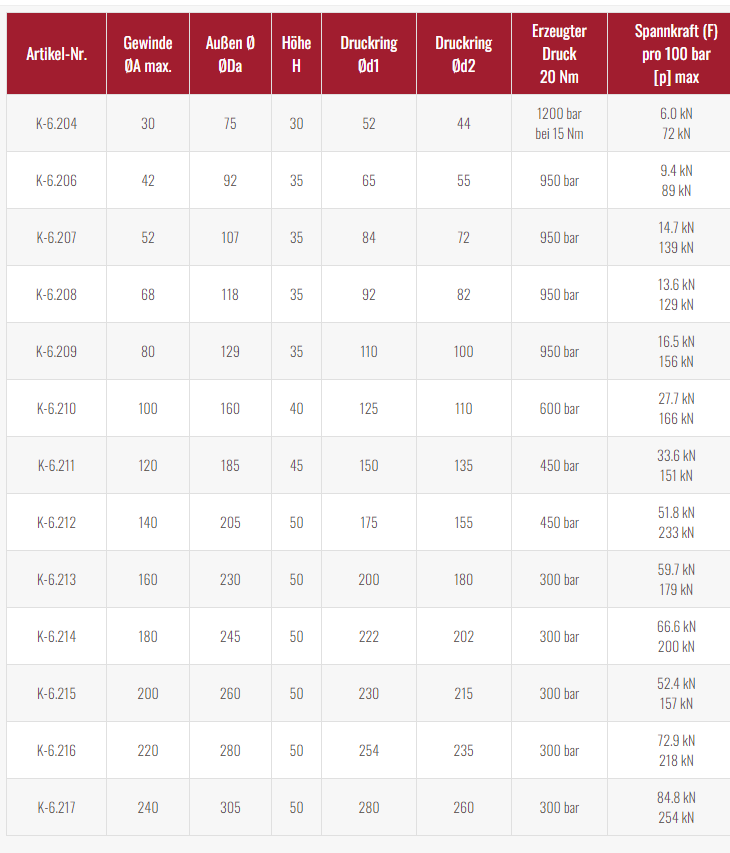
Task: Select the Höhe H column header
Action: point(296,54)
